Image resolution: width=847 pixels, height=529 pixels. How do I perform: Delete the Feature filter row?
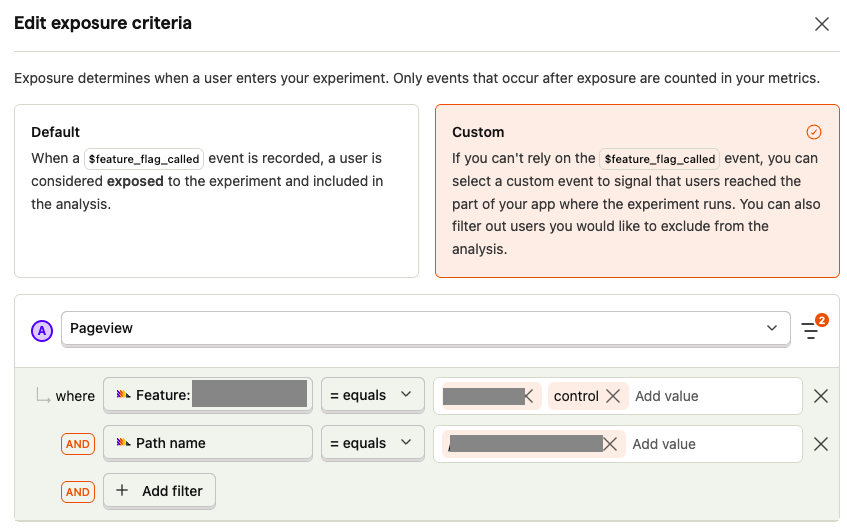pos(821,396)
